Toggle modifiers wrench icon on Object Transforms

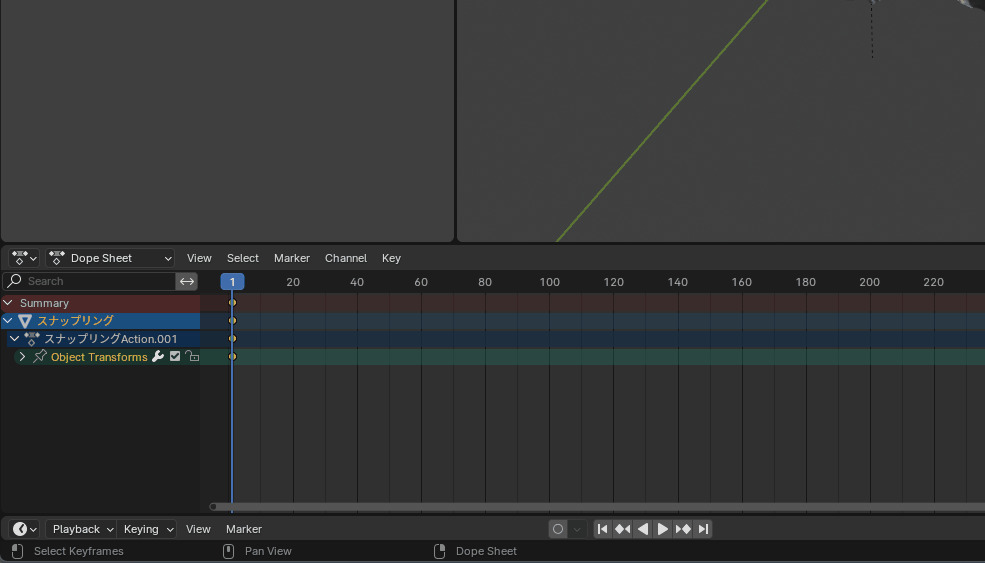158,356
